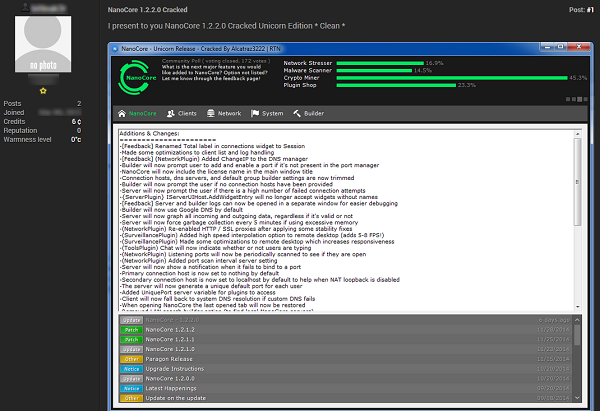Click the Network Stresser poll bar
The width and height of the screenshot is (600, 411).
point(380,63)
